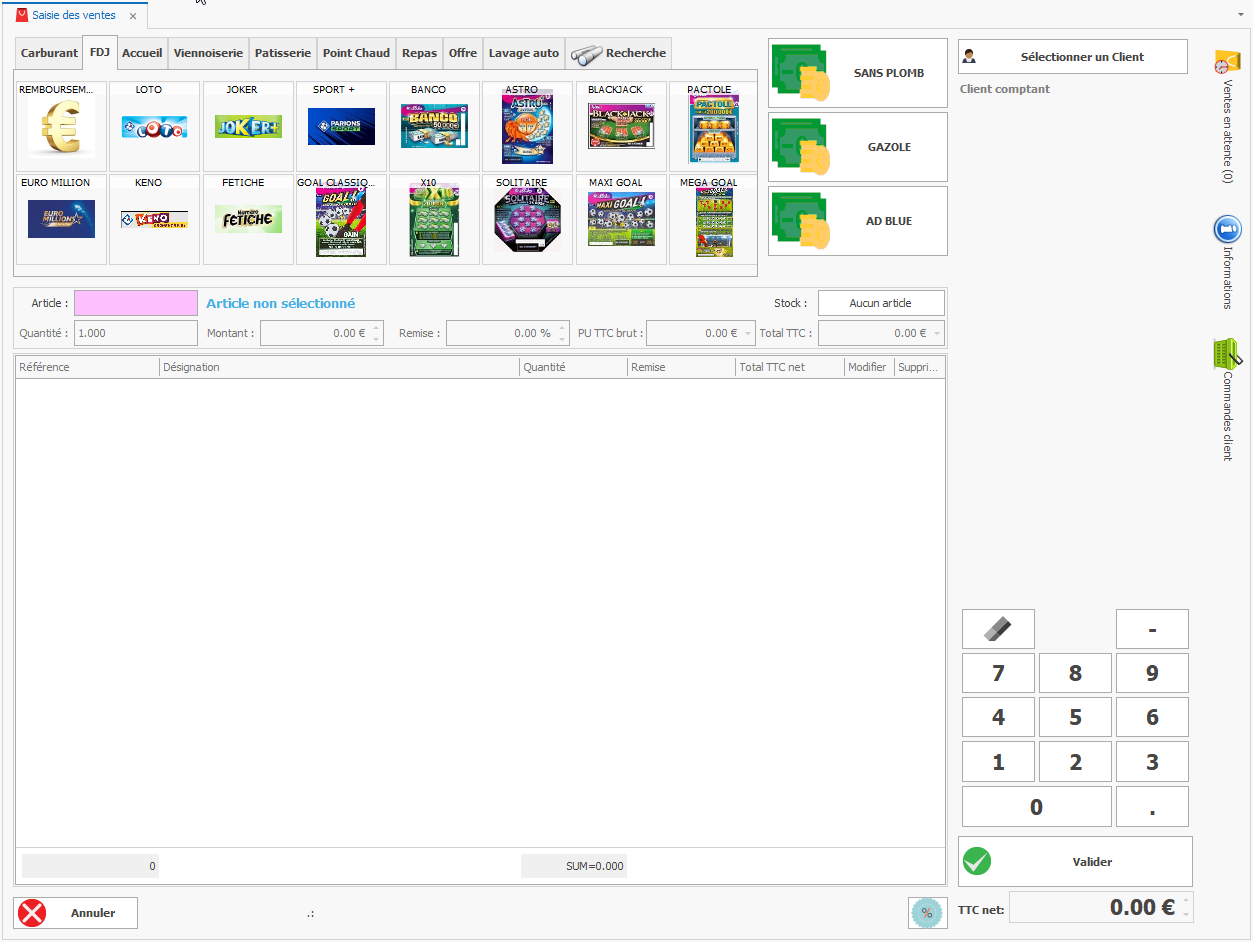The height and width of the screenshot is (942, 1253).
Task: Choose the FETICHE ticket tile
Action: [x=248, y=220]
